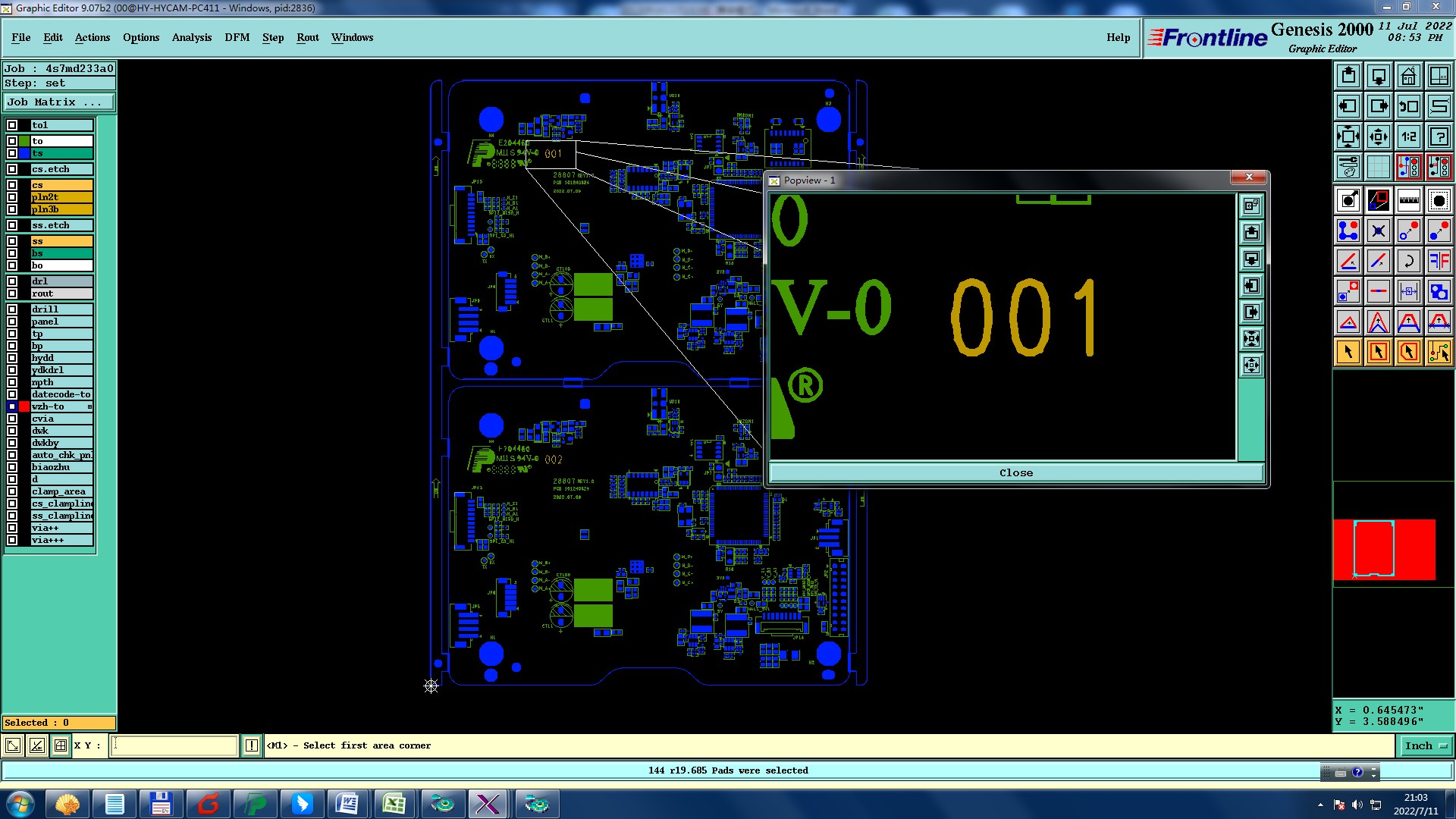Open the DFM menu
This screenshot has width=1456, height=819.
(x=237, y=37)
